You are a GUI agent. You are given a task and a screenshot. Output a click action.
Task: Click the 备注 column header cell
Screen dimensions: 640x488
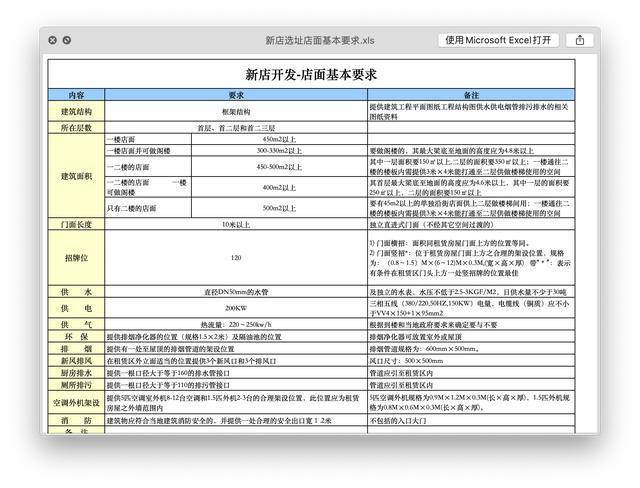[x=469, y=94]
